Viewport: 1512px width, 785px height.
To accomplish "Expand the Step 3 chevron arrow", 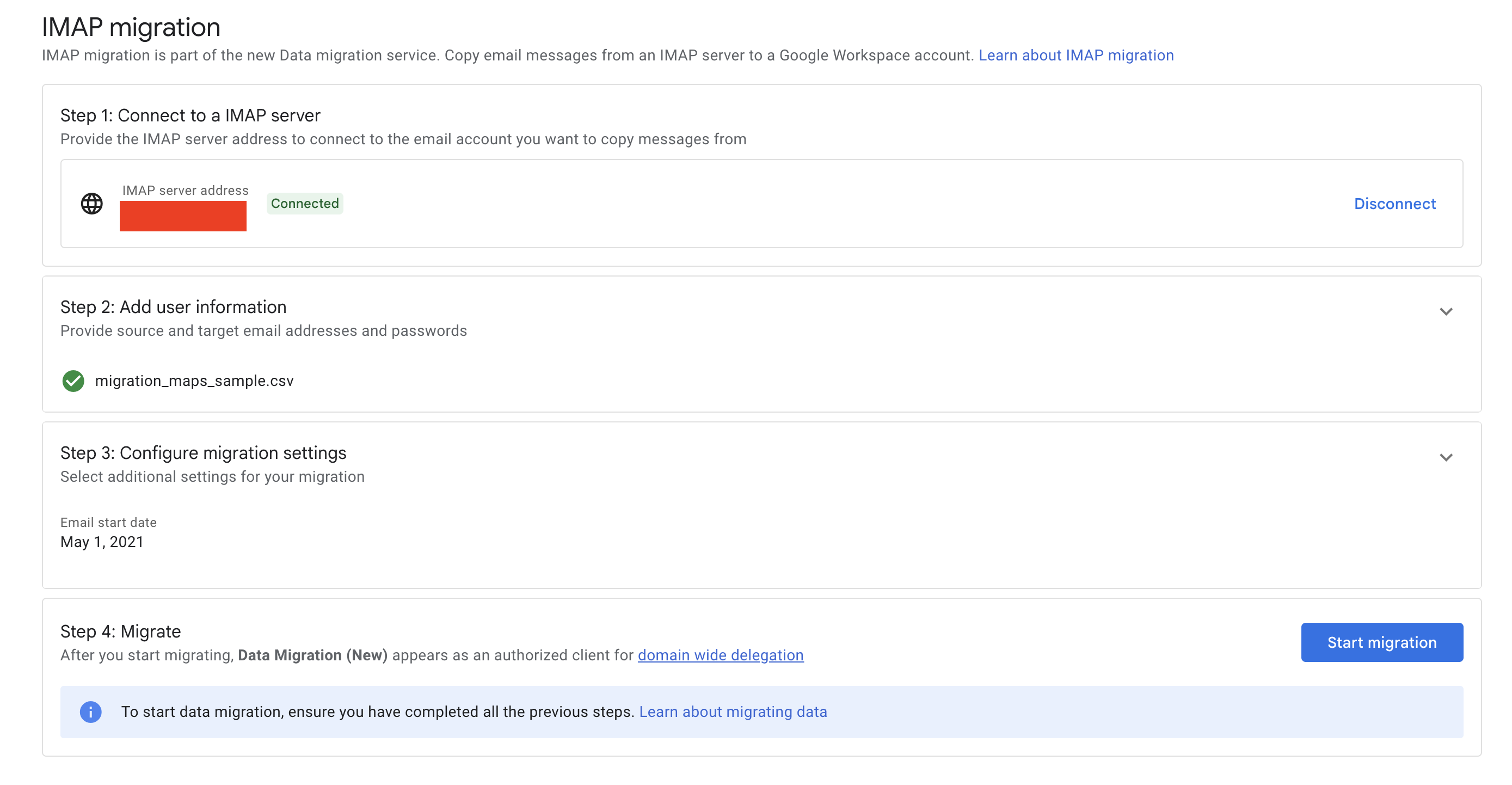I will [x=1446, y=457].
